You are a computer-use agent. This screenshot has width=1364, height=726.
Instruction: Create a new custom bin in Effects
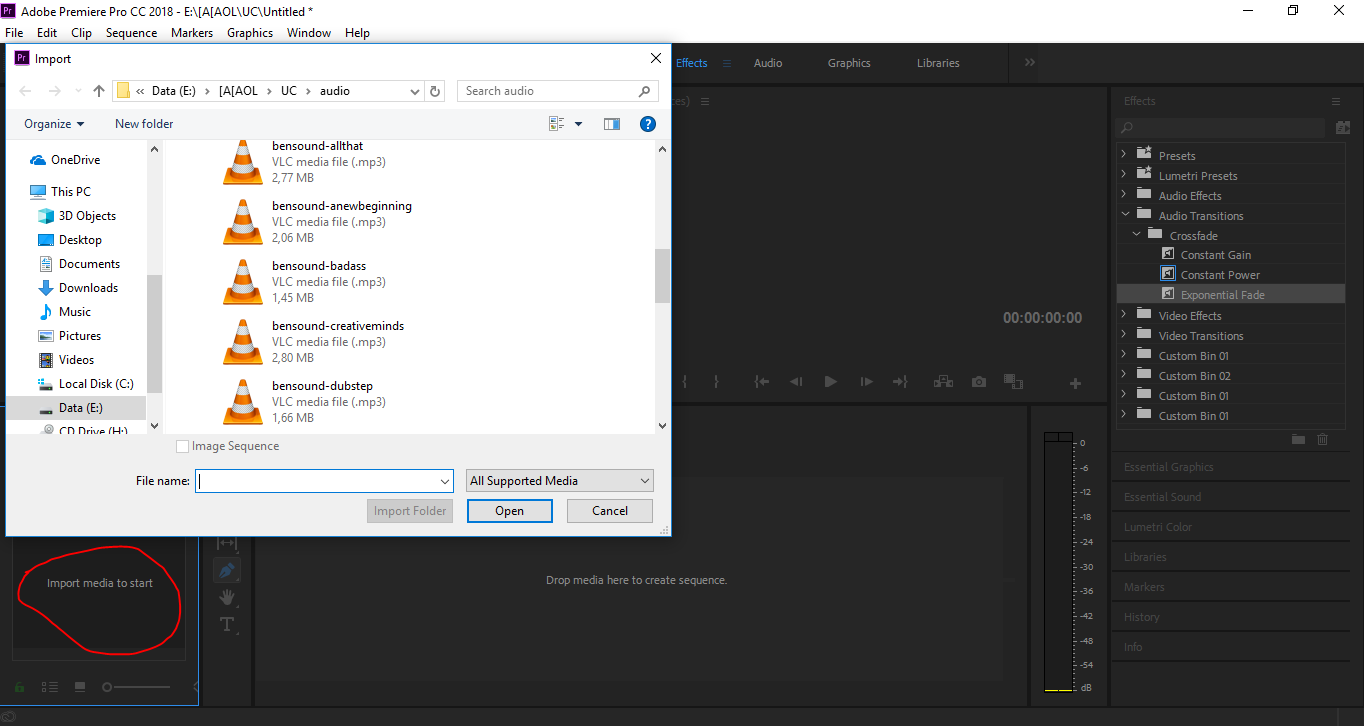[x=1298, y=439]
